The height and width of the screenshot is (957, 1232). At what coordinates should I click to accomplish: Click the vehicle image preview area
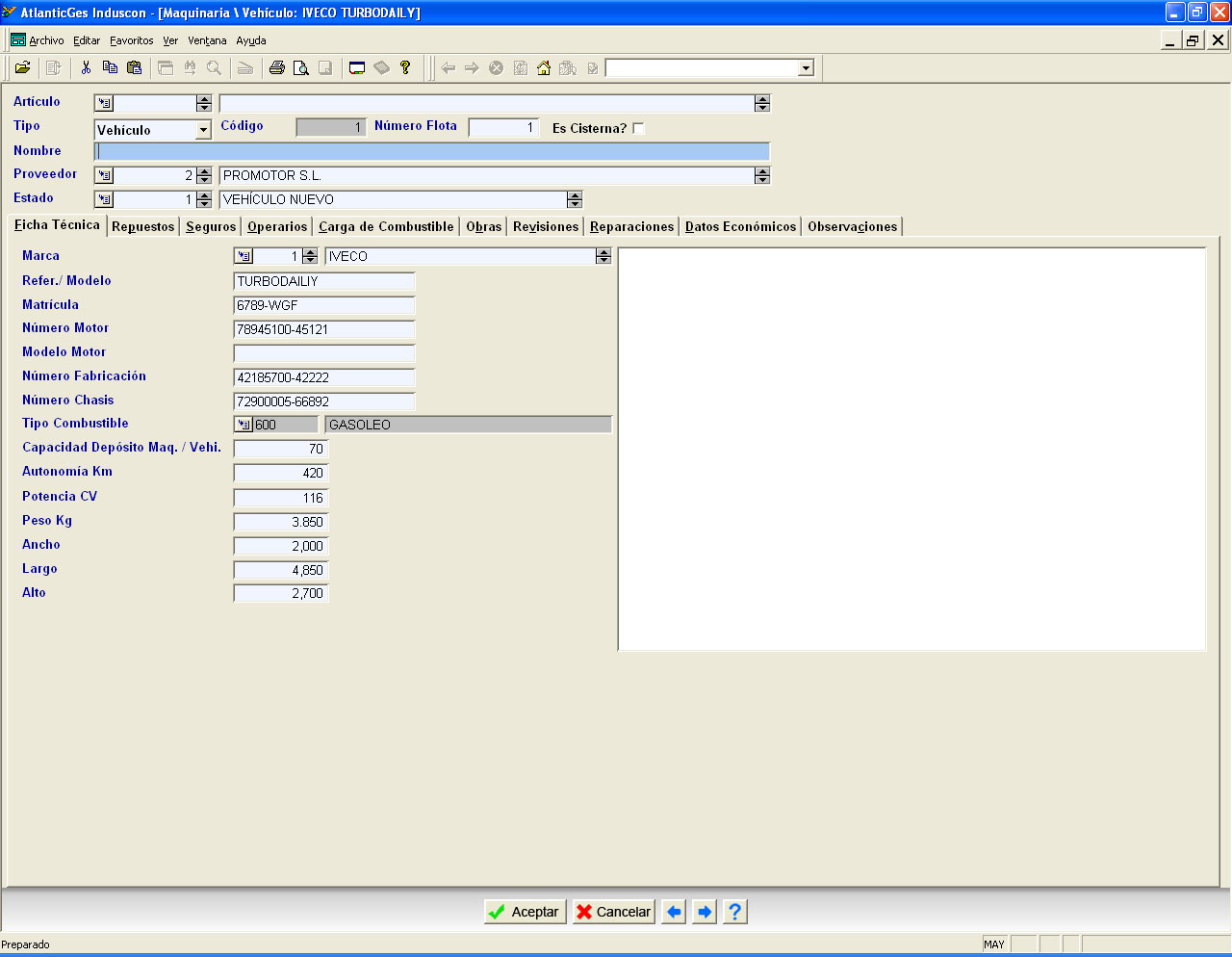pyautogui.click(x=911, y=450)
